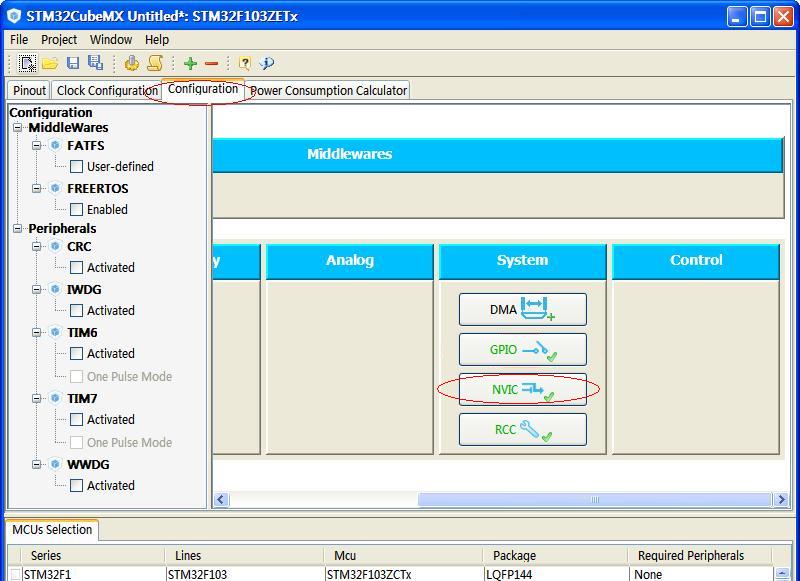
Task: Click the Generate Report scroll icon
Action: tap(155, 63)
